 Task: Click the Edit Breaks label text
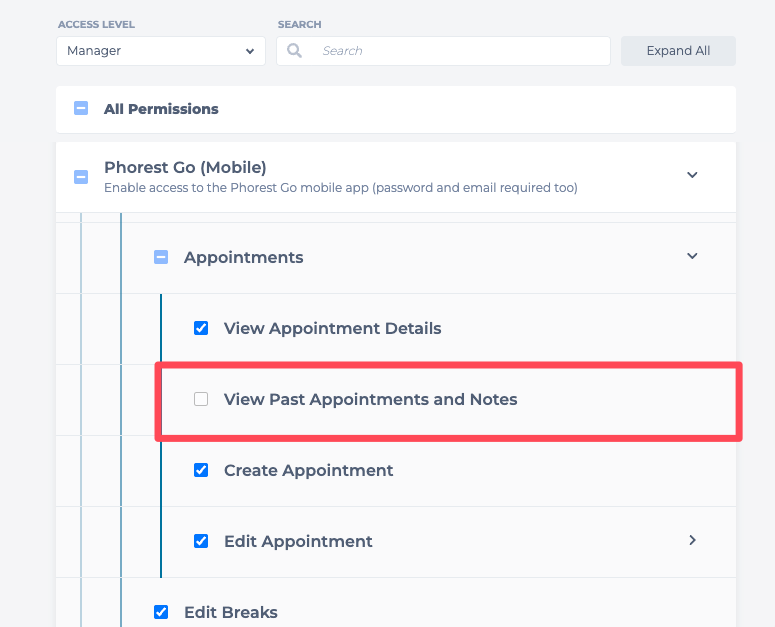click(x=230, y=612)
